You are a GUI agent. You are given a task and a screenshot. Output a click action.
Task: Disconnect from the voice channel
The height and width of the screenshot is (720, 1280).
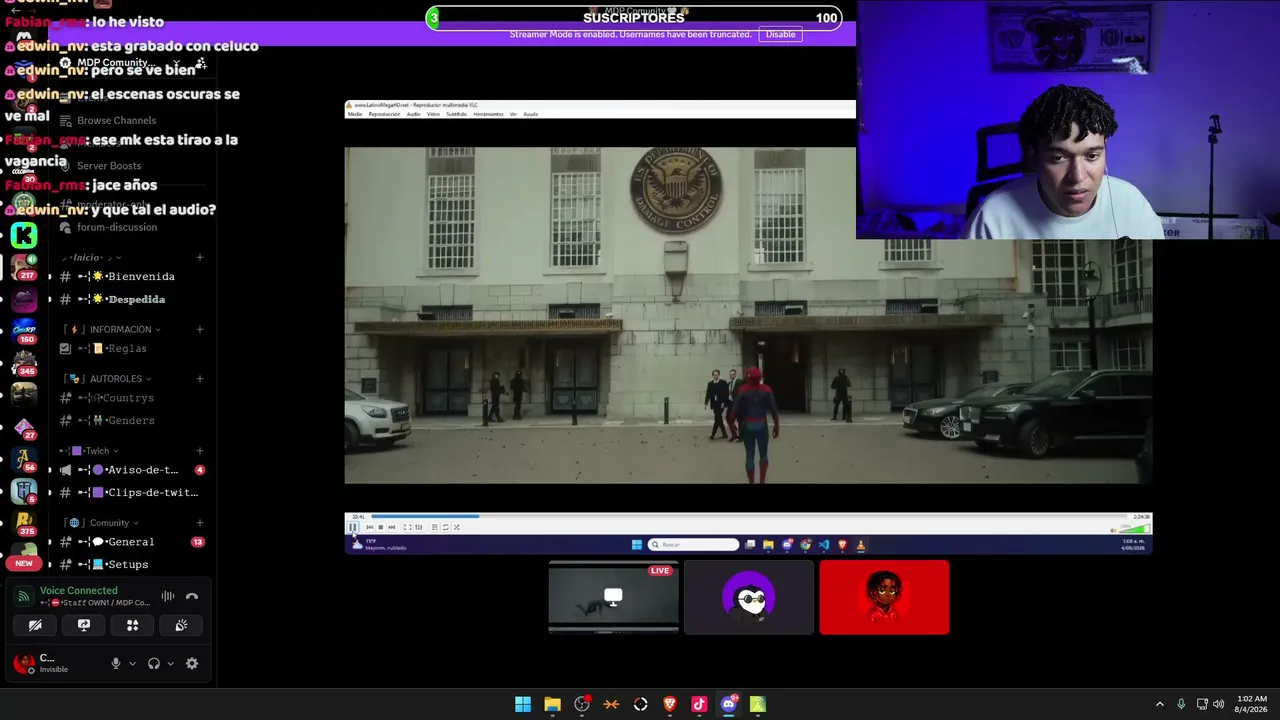[192, 596]
